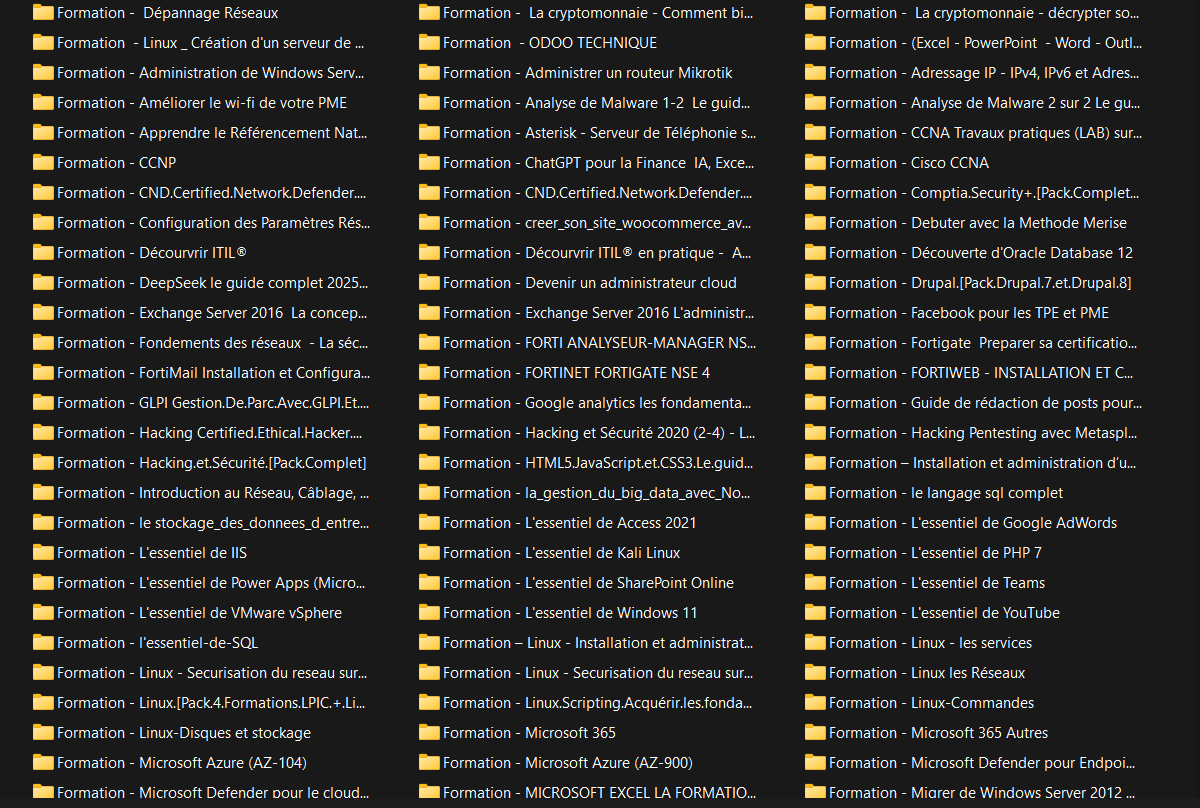
Task: Select the L'essentiel de IIS folder icon
Action: point(43,553)
